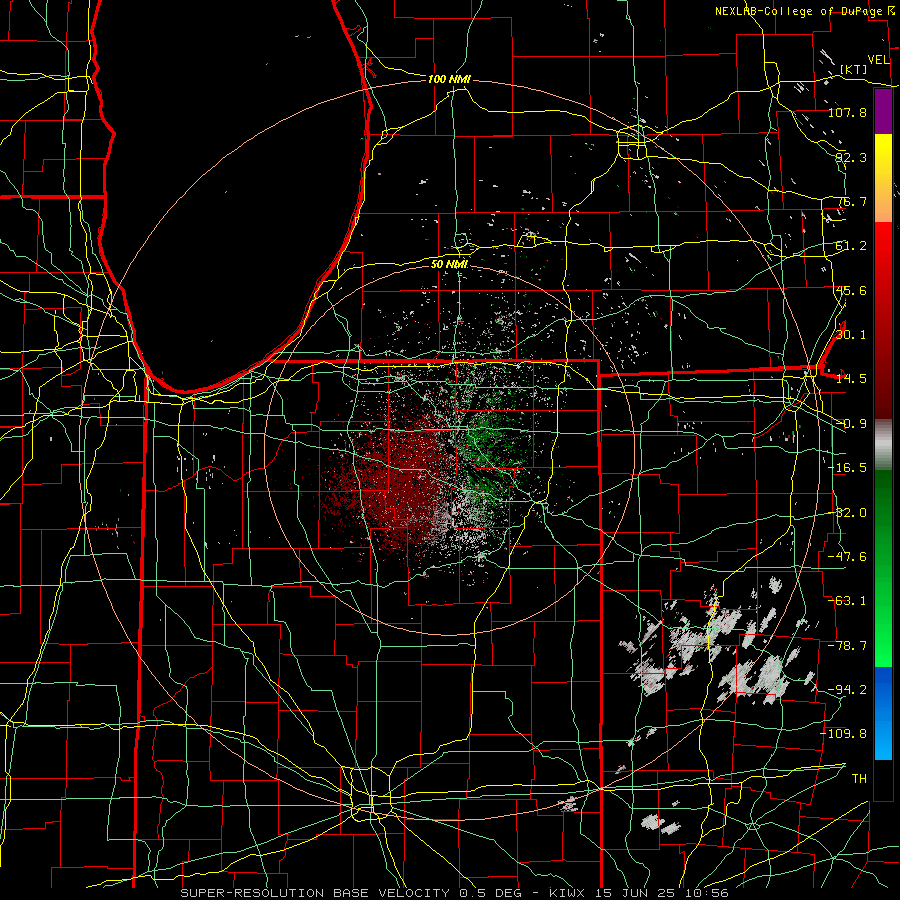
Task: Click the TH legend label
Action: pyautogui.click(x=859, y=779)
